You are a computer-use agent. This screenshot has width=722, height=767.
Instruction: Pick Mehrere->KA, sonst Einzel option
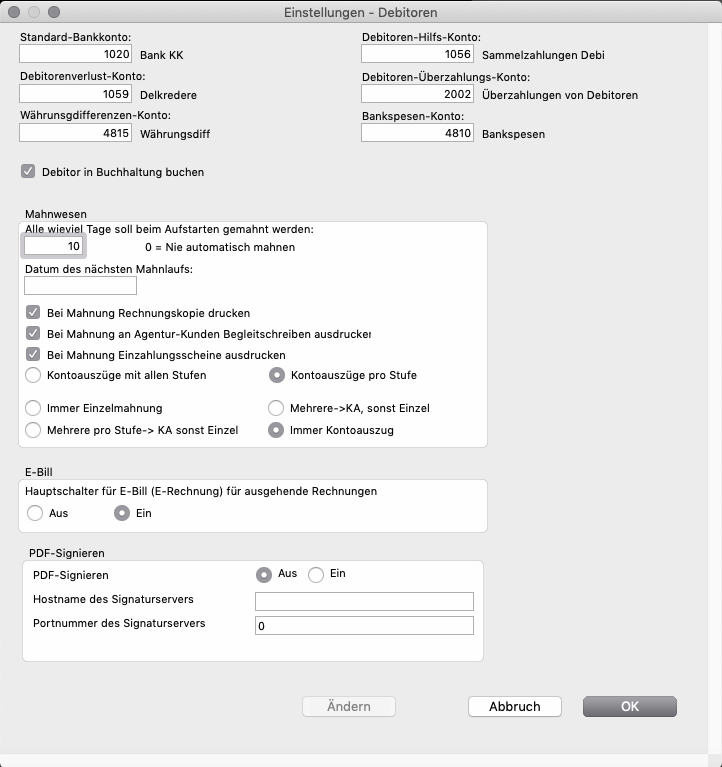click(276, 408)
